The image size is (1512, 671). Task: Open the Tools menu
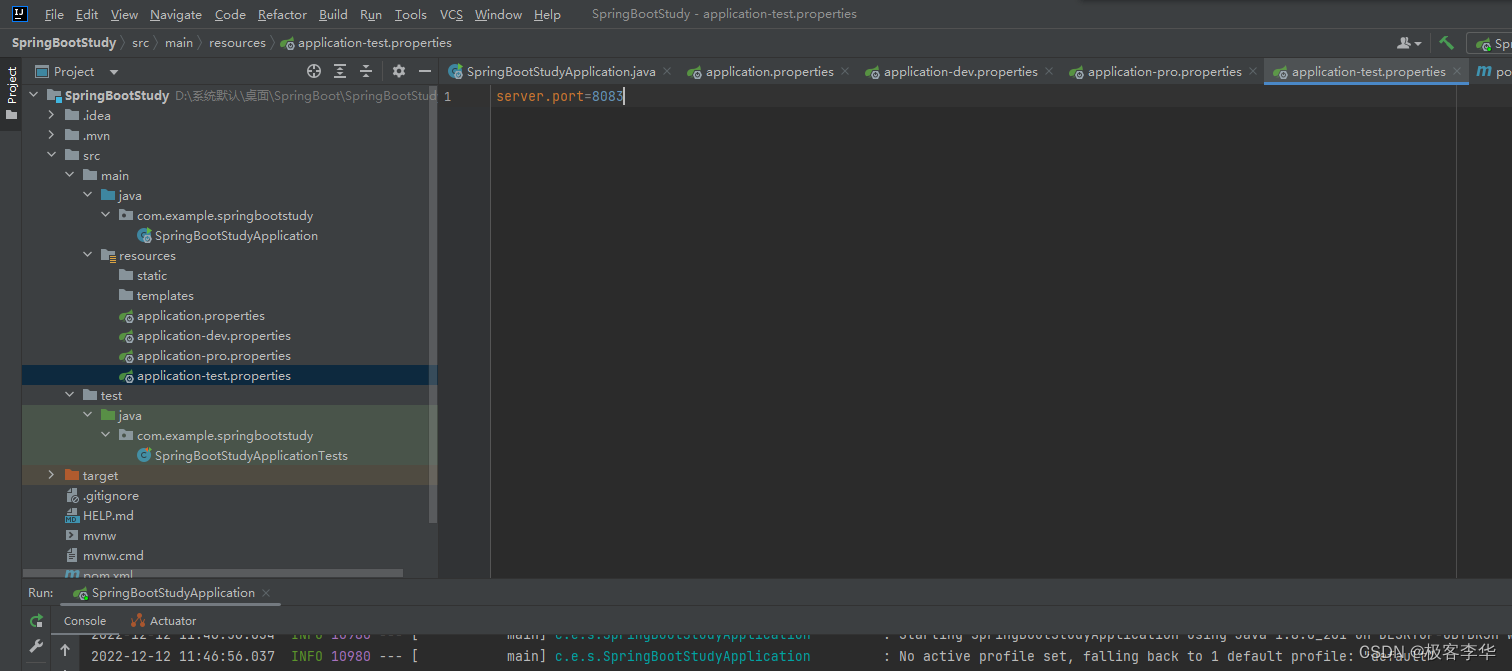[x=410, y=15]
